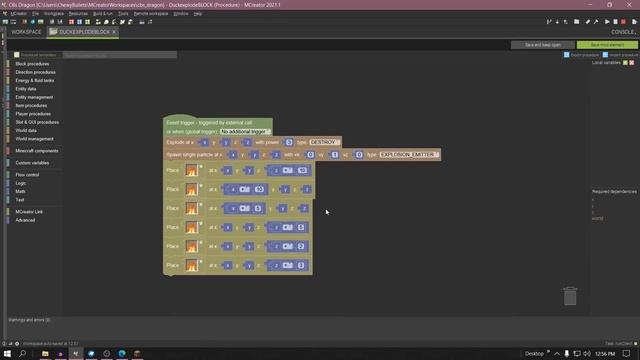Open the Workspace menu
Image resolution: width=640 pixels, height=360 pixels.
(x=53, y=13)
